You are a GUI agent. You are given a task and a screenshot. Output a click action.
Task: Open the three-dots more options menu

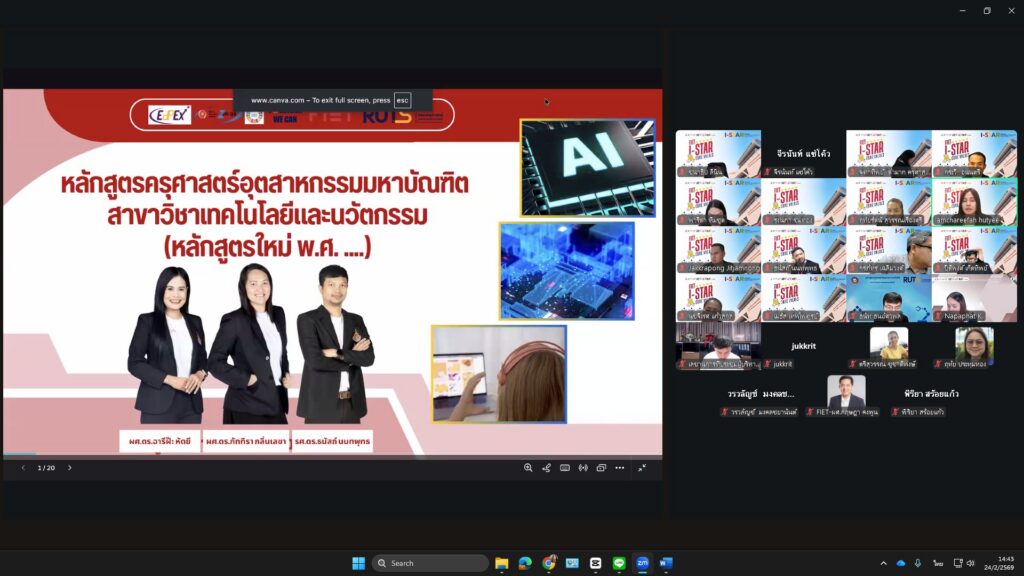[620, 468]
